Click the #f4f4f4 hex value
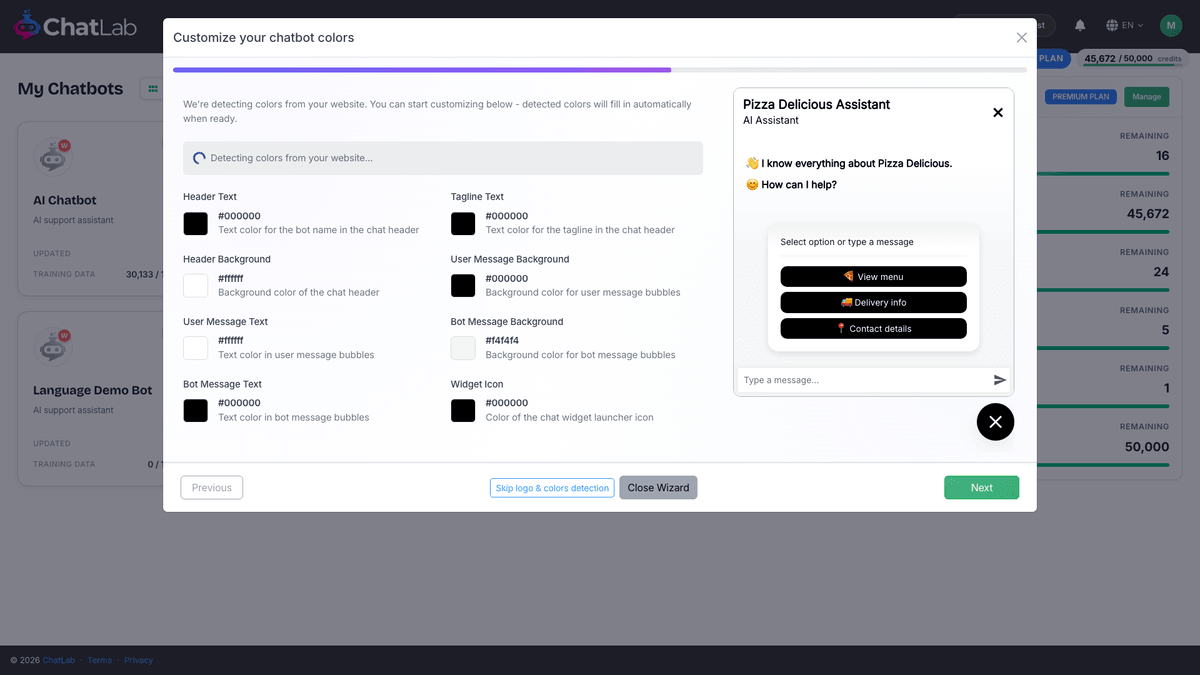The image size is (1200, 675). (502, 341)
